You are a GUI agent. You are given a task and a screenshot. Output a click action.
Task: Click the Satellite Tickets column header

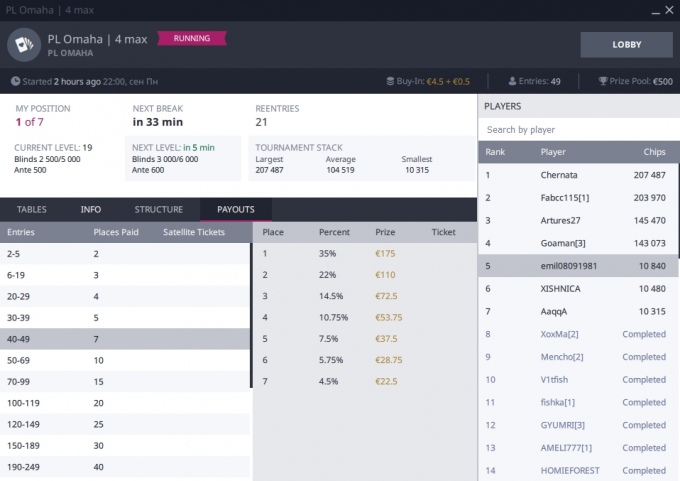194,232
